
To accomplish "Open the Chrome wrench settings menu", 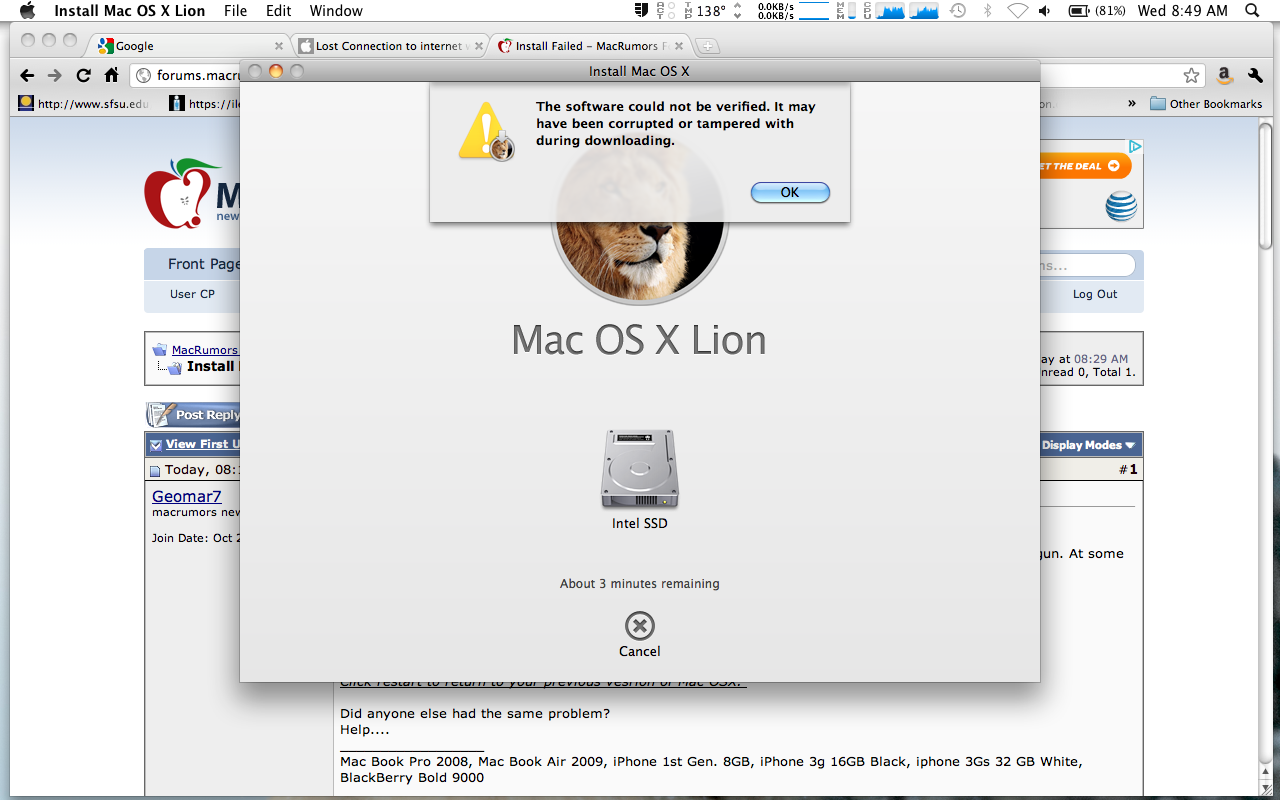I will click(1256, 75).
